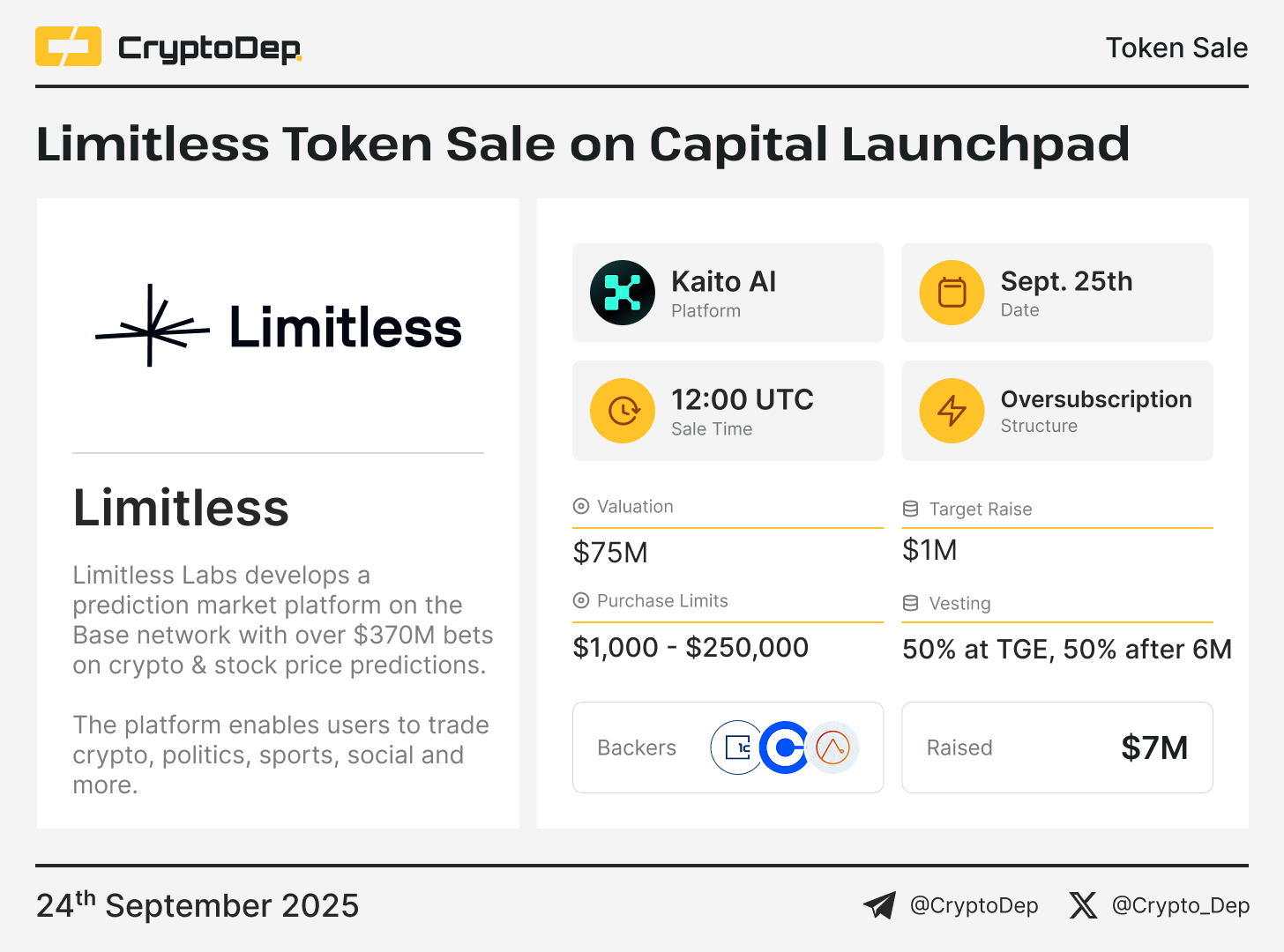Viewport: 1284px width, 952px height.
Task: Open the @CryptoDep Telegram handle
Action: (974, 905)
